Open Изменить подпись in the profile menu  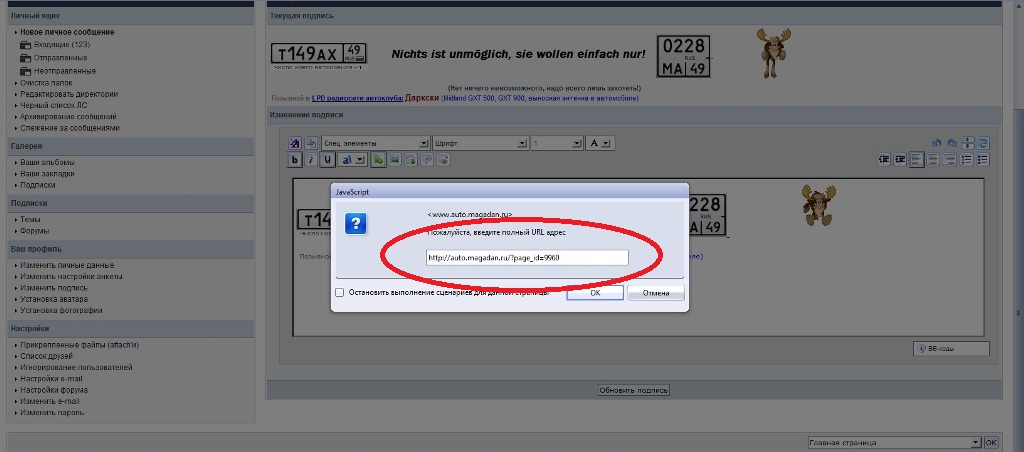point(53,287)
